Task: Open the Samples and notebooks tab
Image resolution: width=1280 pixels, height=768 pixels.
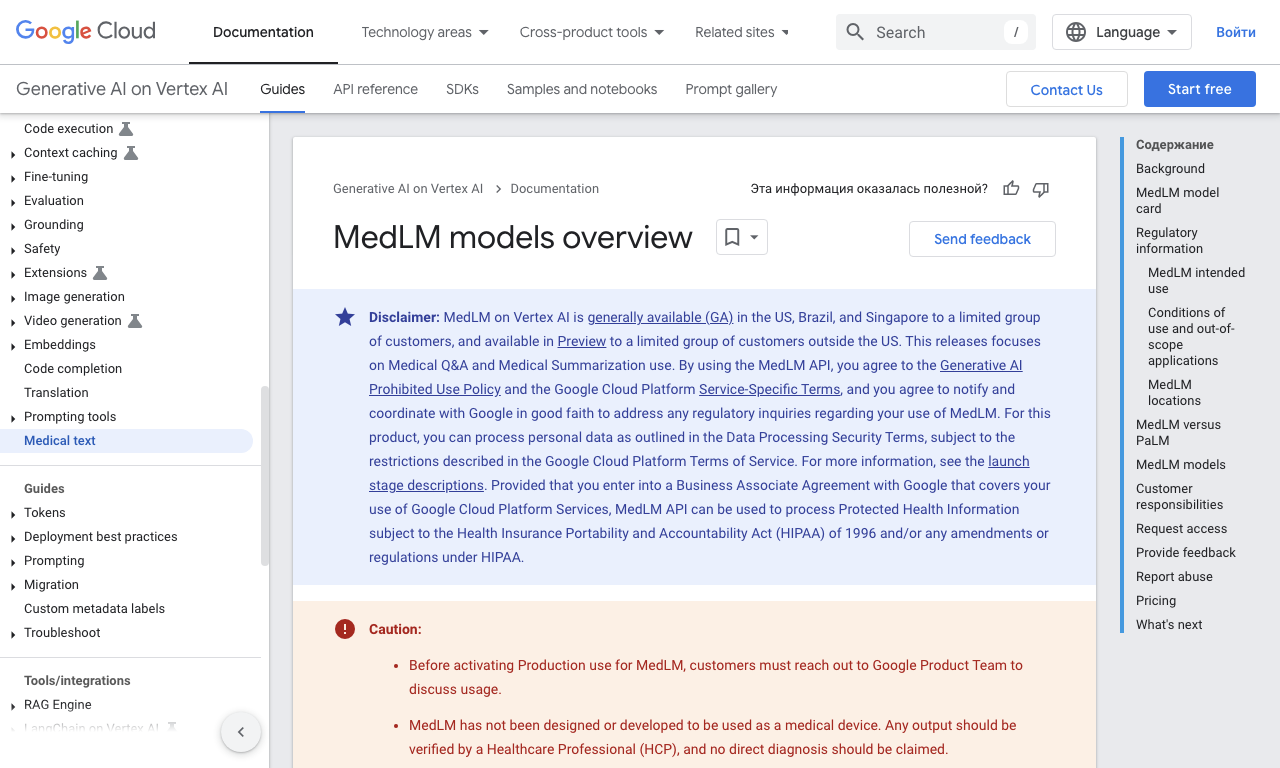Action: pos(582,89)
